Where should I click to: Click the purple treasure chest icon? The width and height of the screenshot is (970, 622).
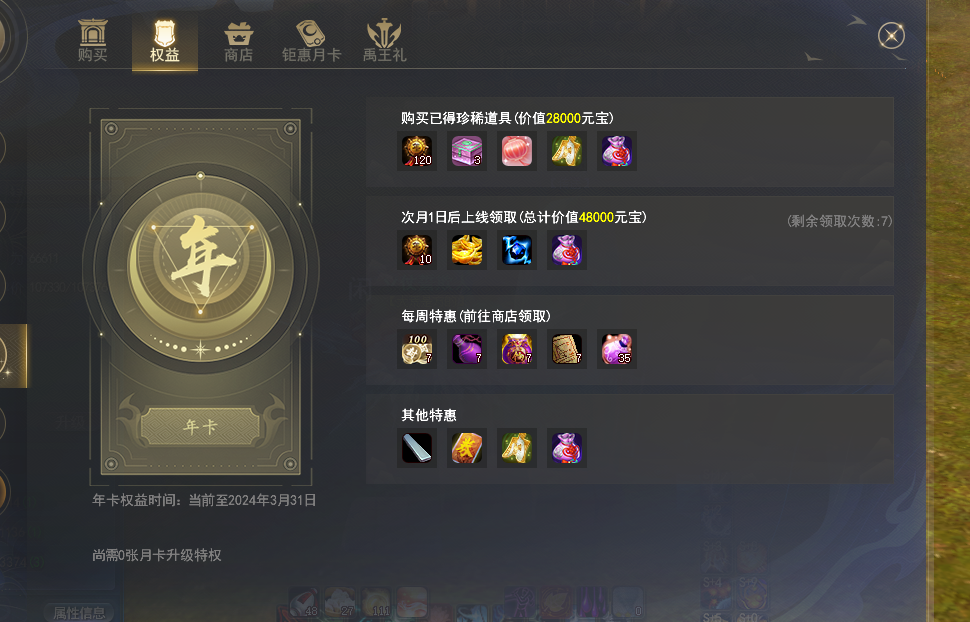pyautogui.click(x=467, y=151)
